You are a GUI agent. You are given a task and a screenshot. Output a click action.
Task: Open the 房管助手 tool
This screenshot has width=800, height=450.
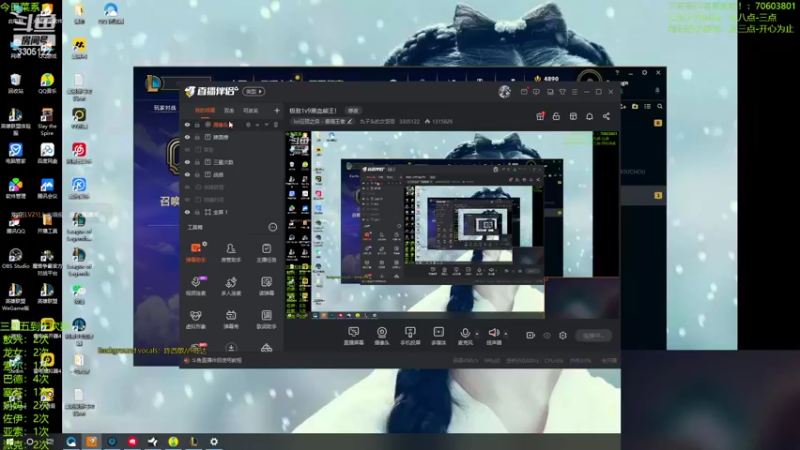click(231, 253)
